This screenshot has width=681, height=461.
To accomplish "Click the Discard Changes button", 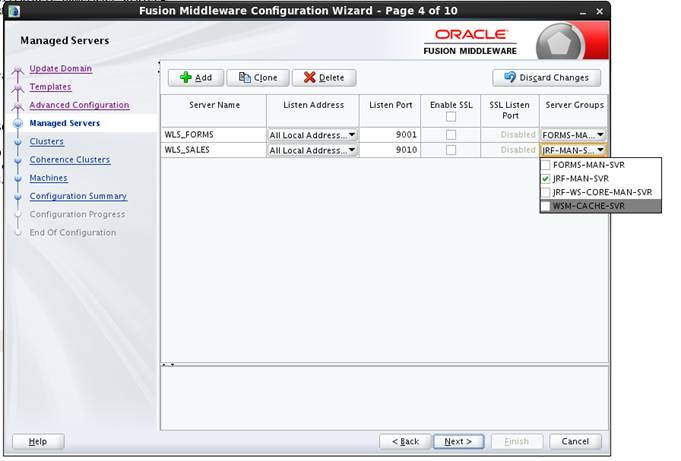I will pos(546,78).
